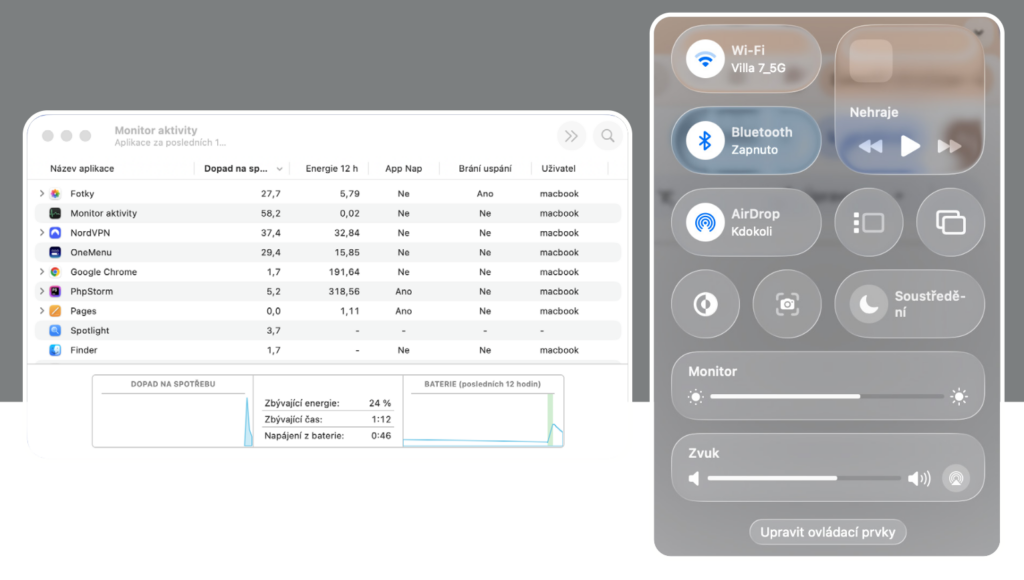Click the Upravit ovládací prvky button
This screenshot has width=1024, height=580.
tap(827, 532)
